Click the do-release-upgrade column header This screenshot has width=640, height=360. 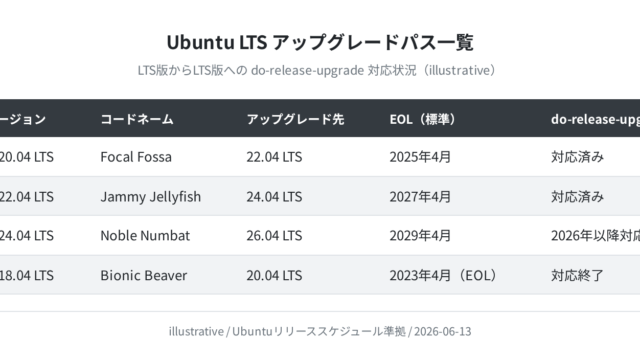pyautogui.click(x=596, y=119)
